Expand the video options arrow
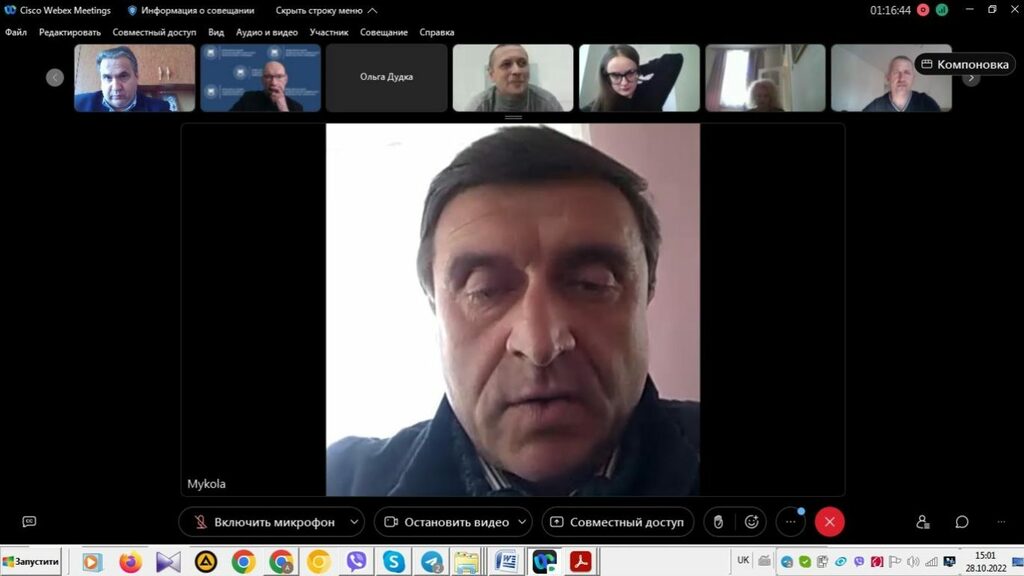Screen dimensions: 1024x576 coord(523,522)
